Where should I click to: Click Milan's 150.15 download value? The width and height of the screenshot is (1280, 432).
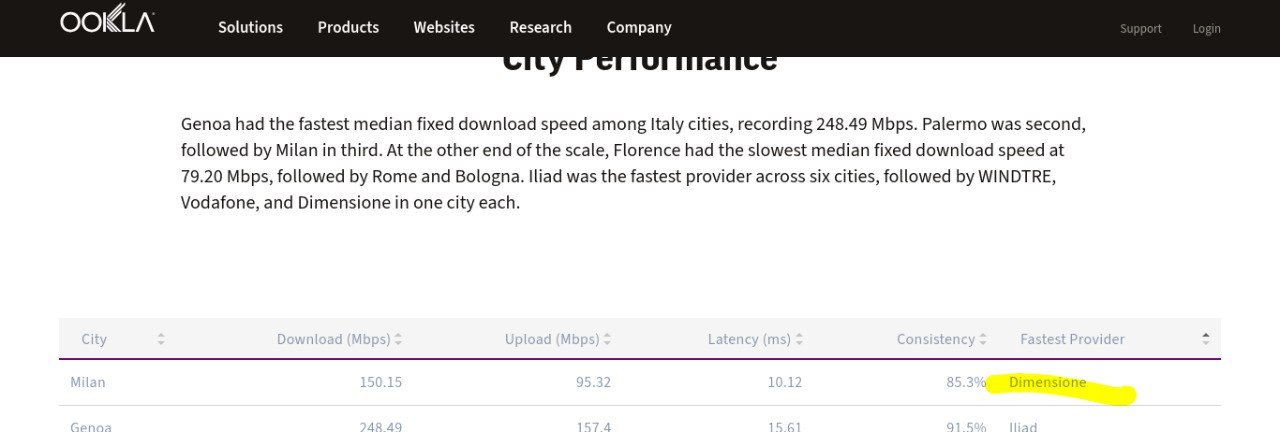tap(381, 382)
